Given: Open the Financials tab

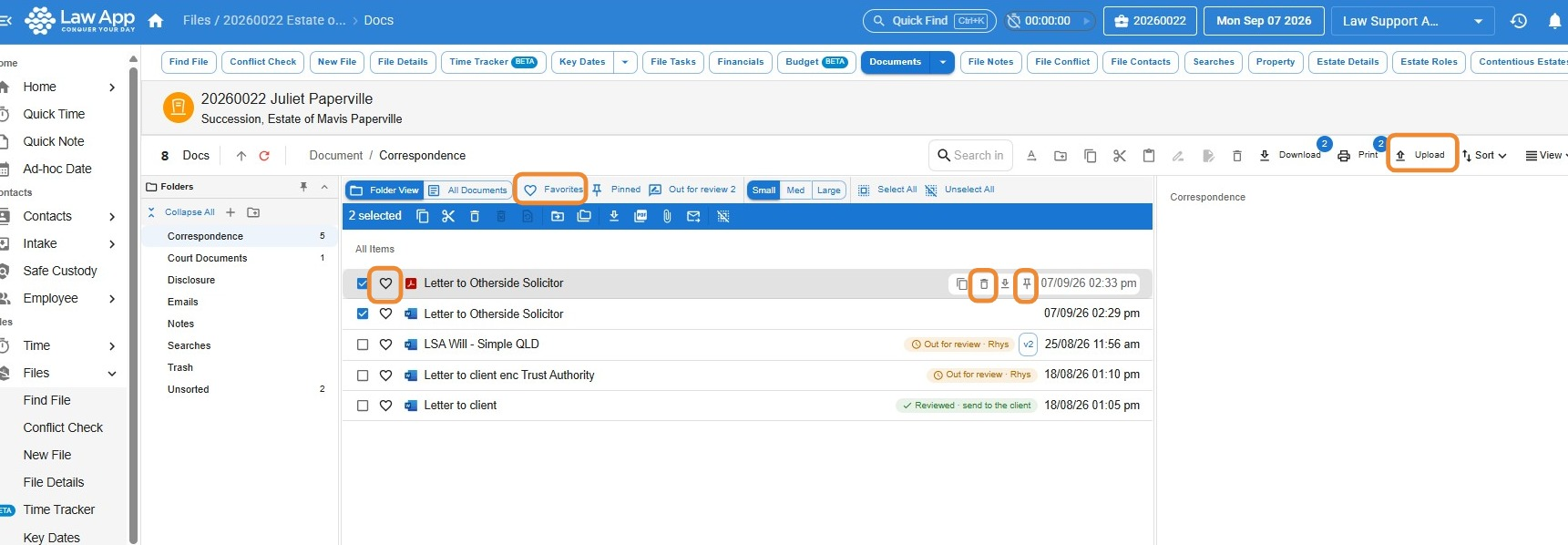Looking at the screenshot, I should click(x=741, y=62).
